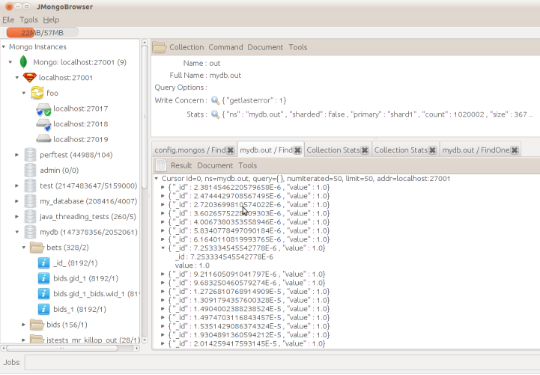Select the localhost:27001 router icon

pyautogui.click(x=30, y=77)
